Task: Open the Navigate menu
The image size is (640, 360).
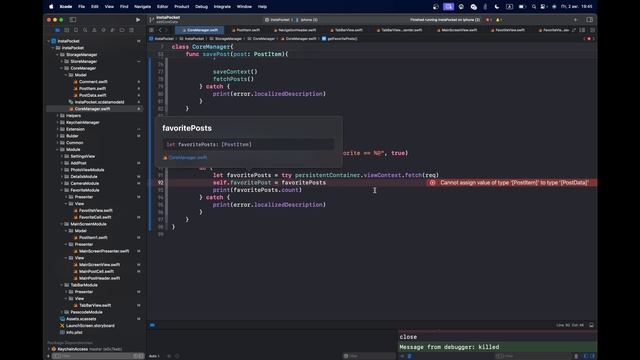Action: [x=142, y=7]
